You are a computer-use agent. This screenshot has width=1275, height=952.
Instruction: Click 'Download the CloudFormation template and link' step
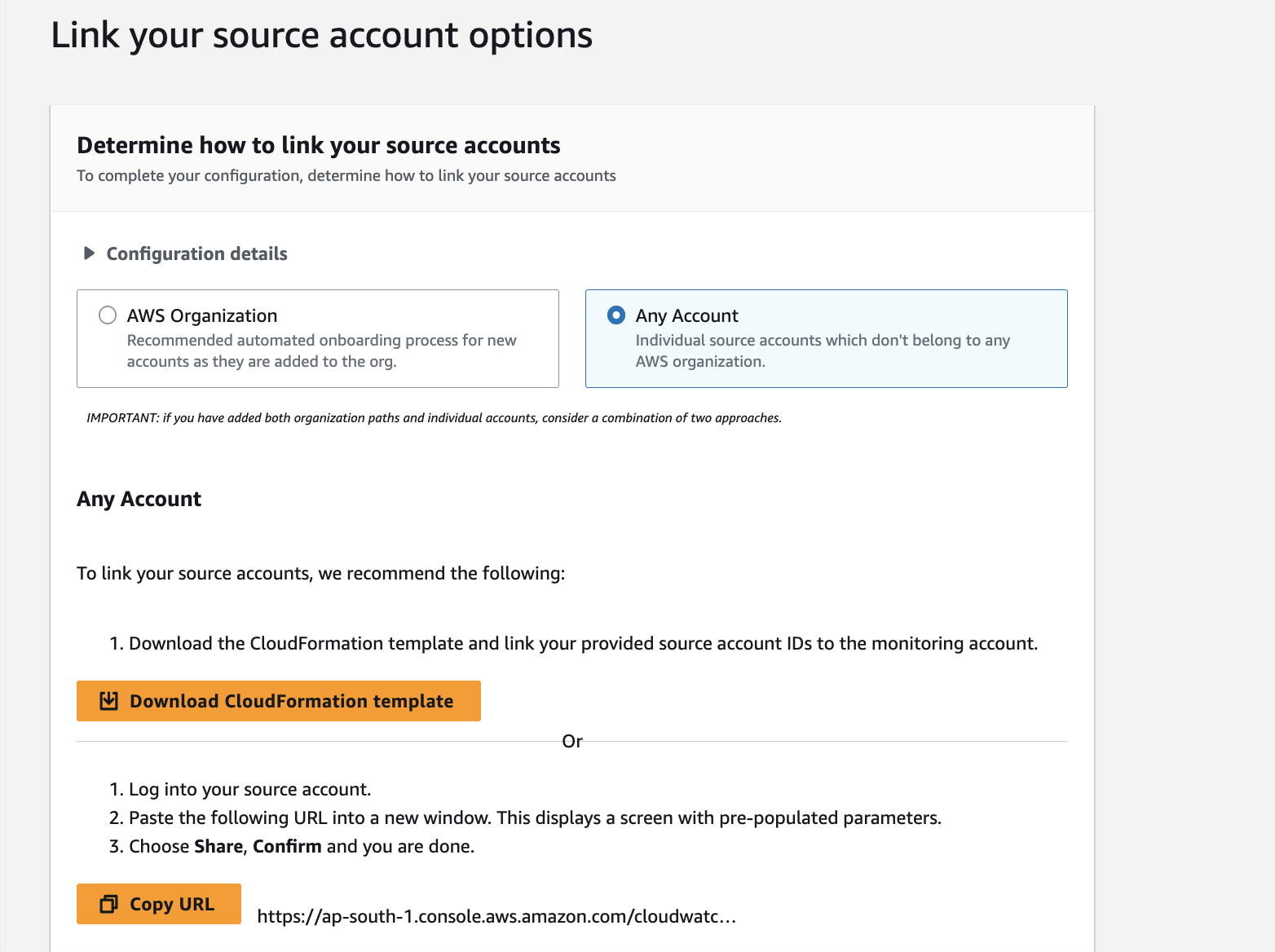pyautogui.click(x=583, y=643)
